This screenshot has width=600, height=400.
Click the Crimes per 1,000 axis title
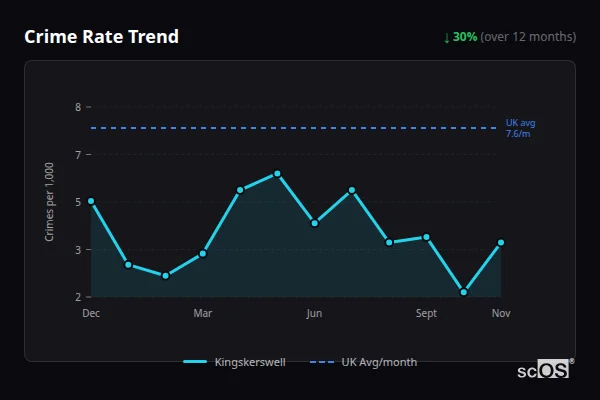tap(49, 202)
